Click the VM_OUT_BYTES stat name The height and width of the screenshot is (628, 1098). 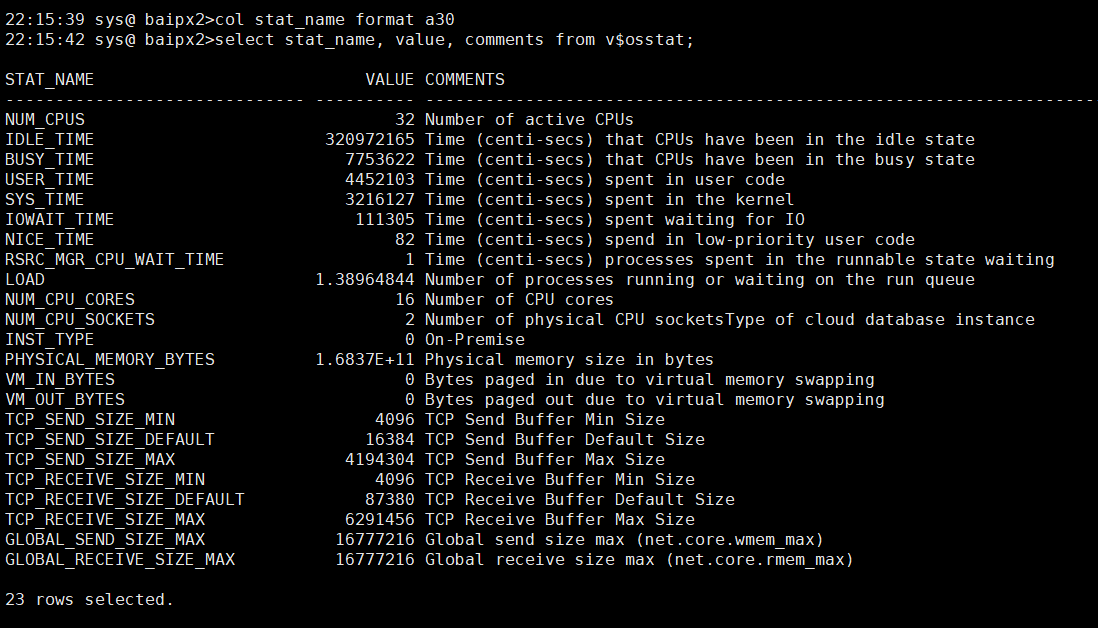coord(64,399)
